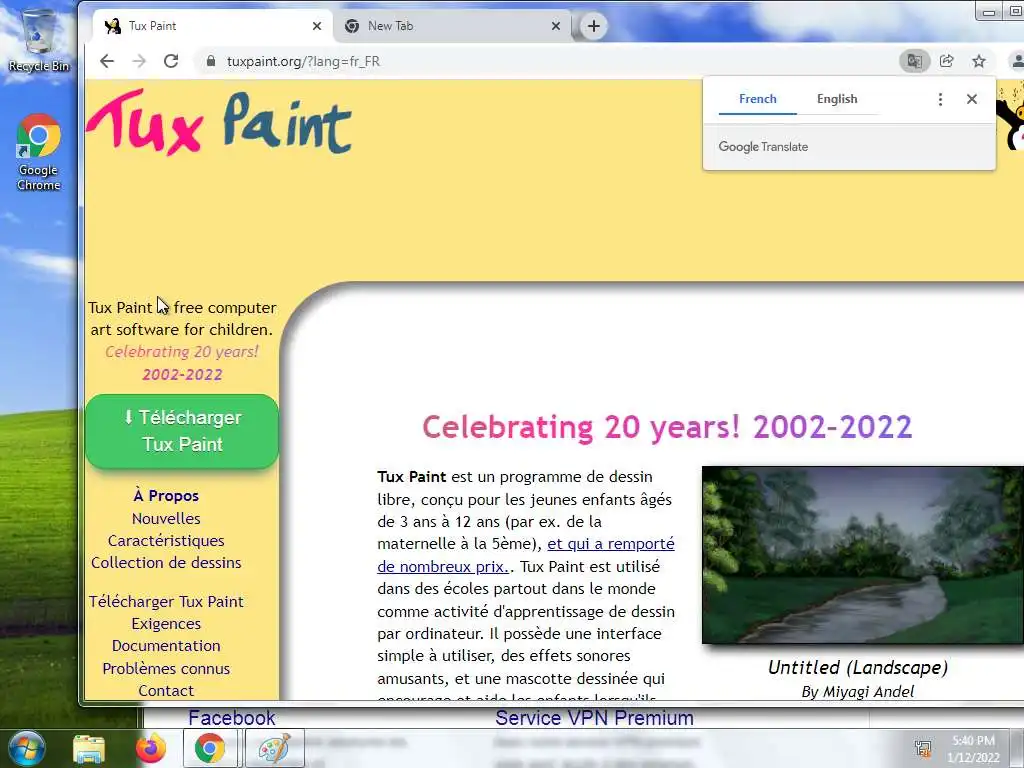Viewport: 1024px width, 768px height.
Task: Click the Untitled (Landscape) artwork thumbnail
Action: [863, 555]
